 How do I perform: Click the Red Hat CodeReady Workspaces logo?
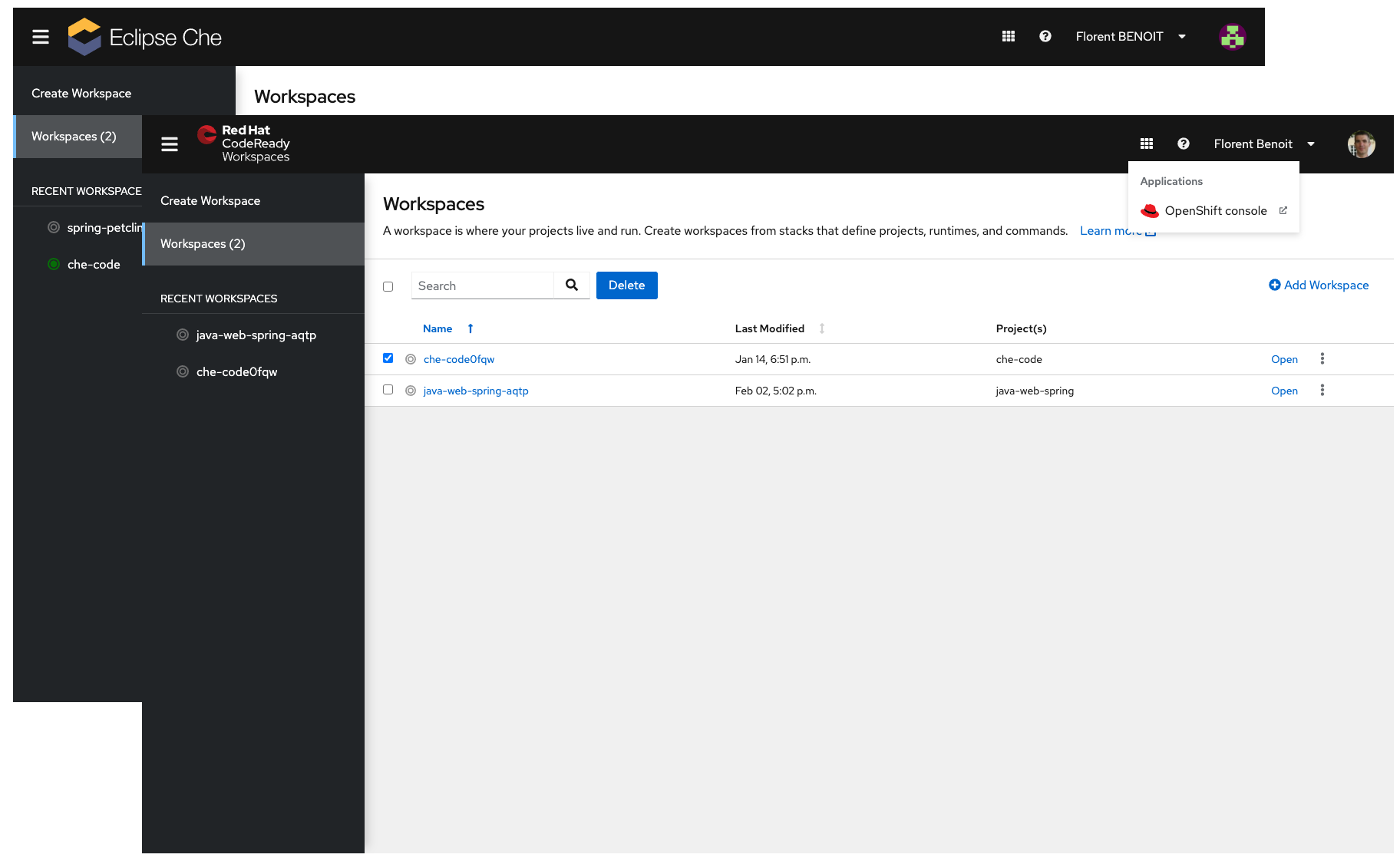click(244, 143)
